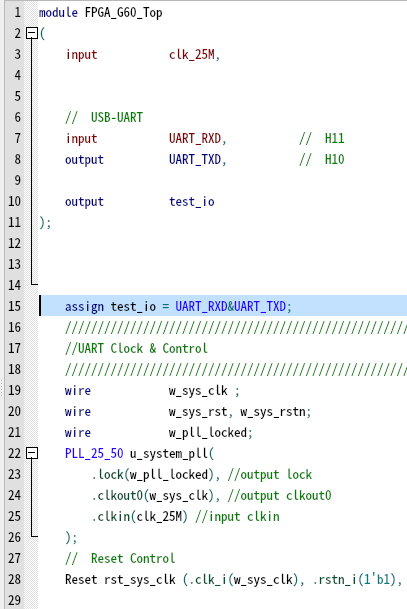Select test_io output port on line 10
407x609 pixels.
tap(192, 202)
